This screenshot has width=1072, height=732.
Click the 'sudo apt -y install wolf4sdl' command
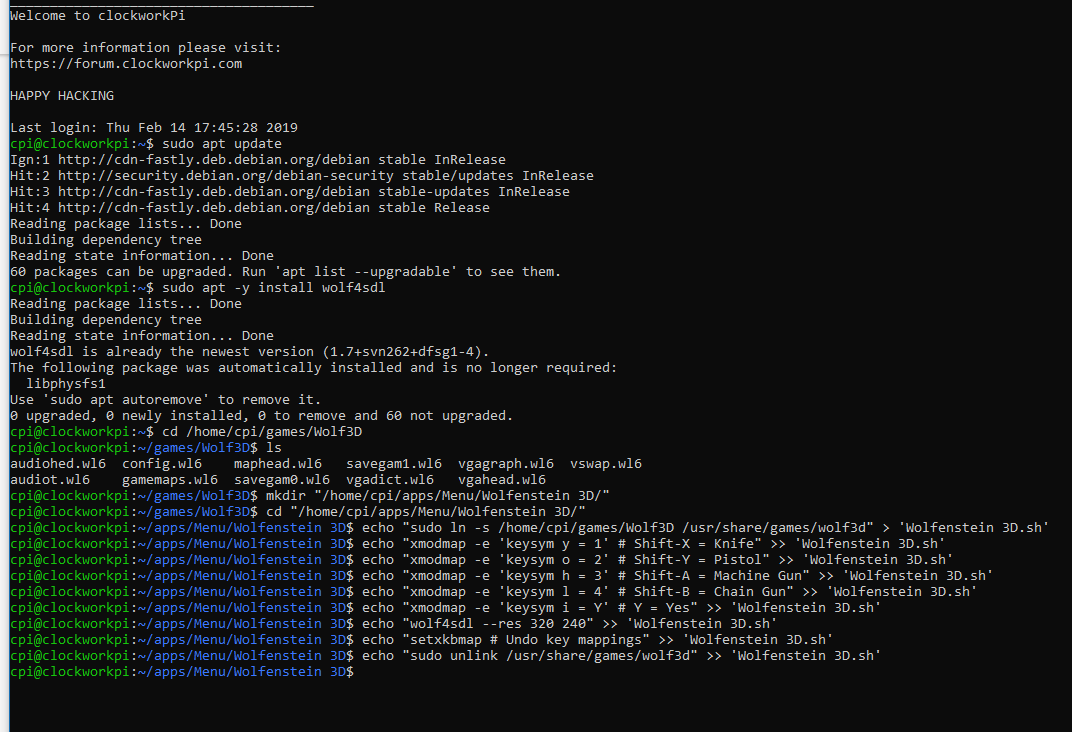click(x=273, y=288)
